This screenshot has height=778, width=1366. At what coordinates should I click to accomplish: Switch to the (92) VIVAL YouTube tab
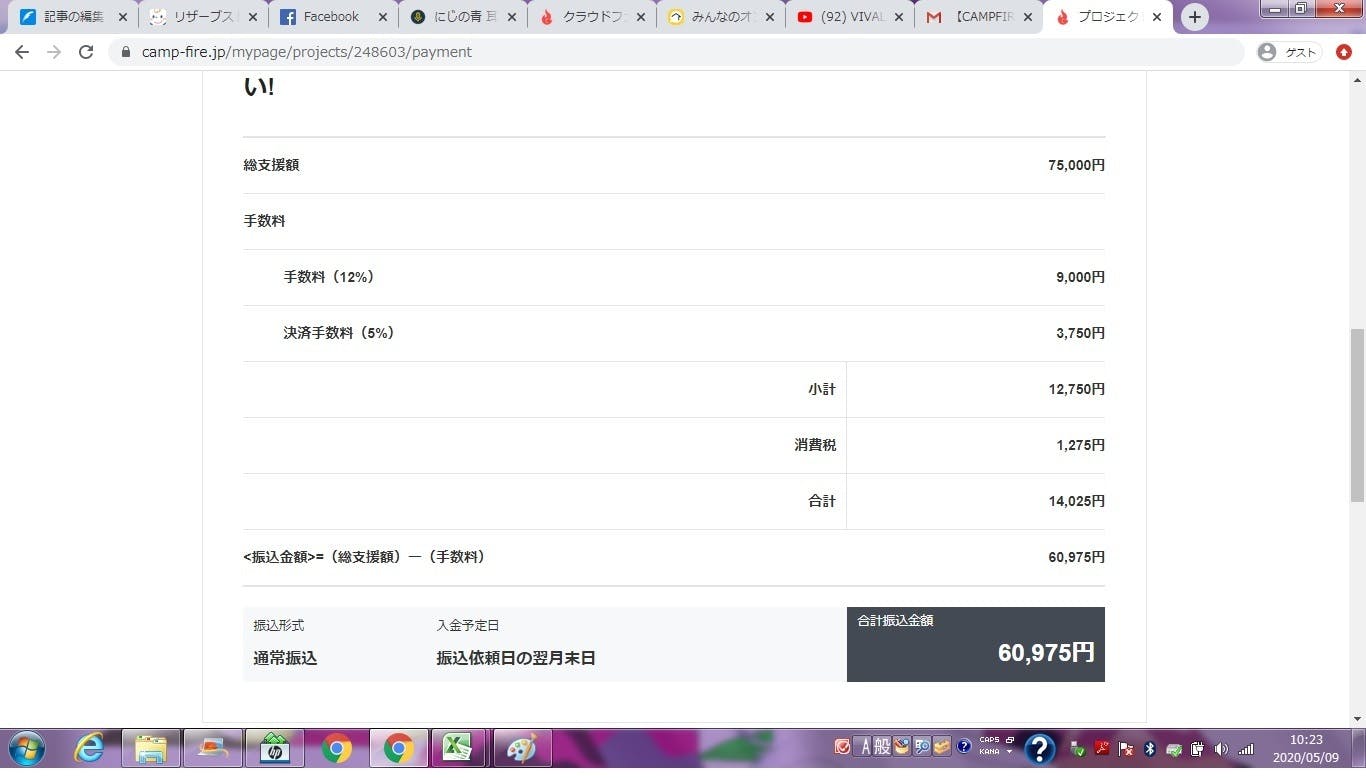[x=850, y=17]
